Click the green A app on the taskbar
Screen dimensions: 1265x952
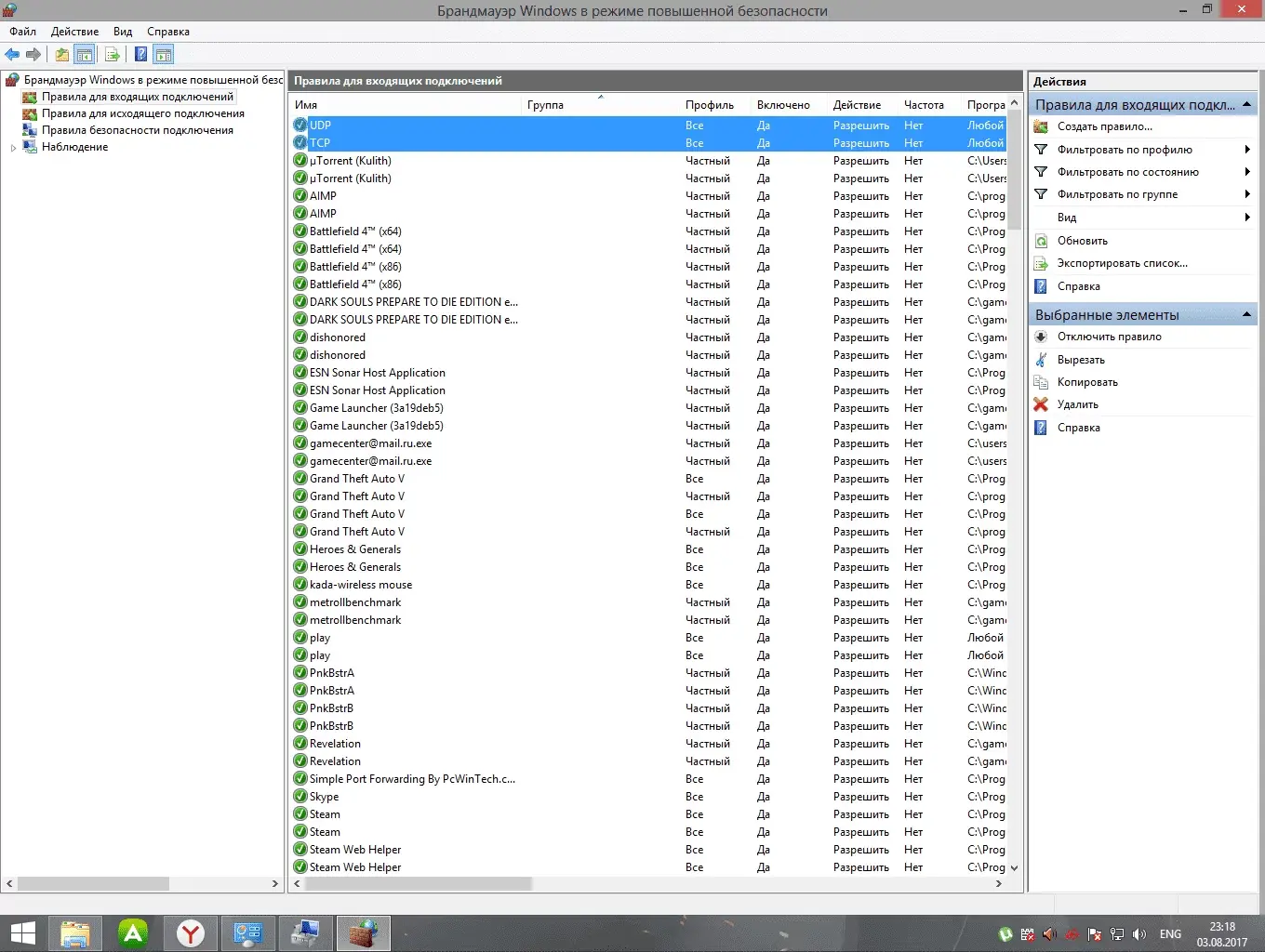pos(133,933)
